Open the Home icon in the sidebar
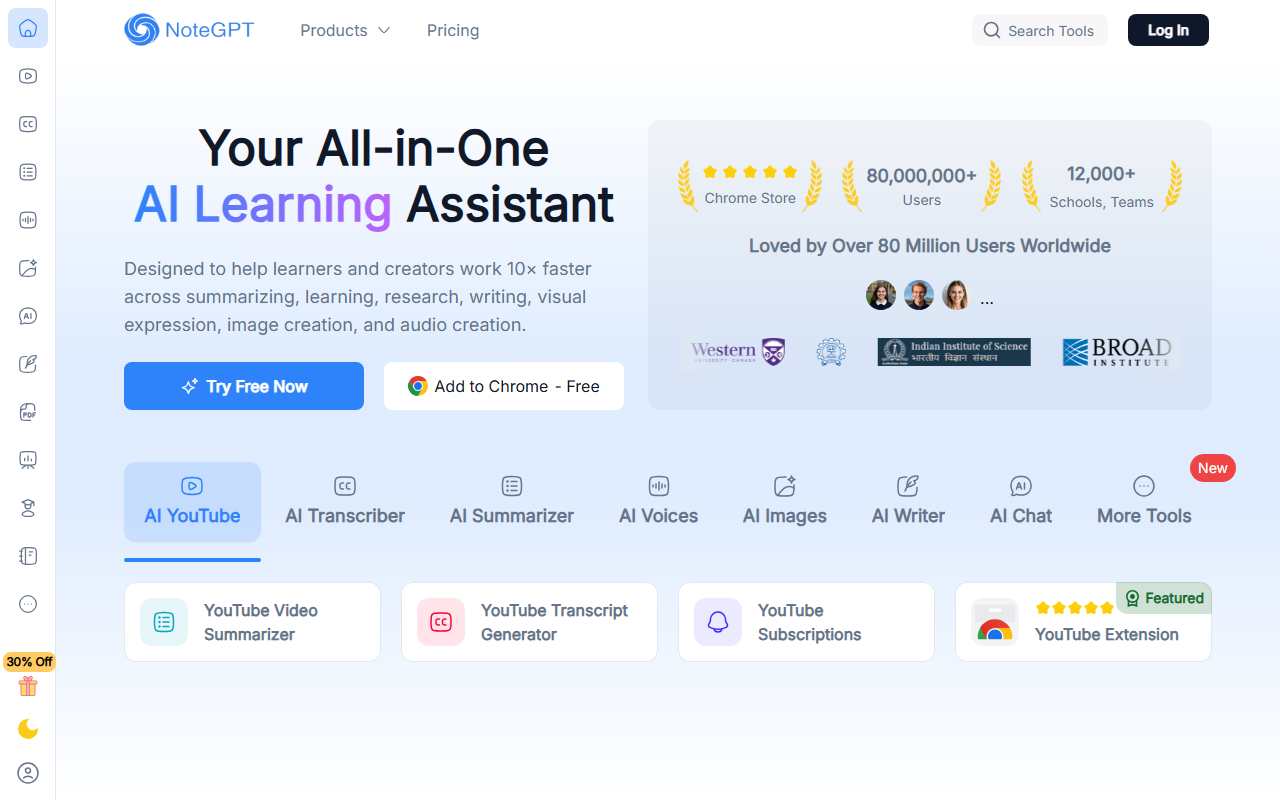 [x=28, y=28]
